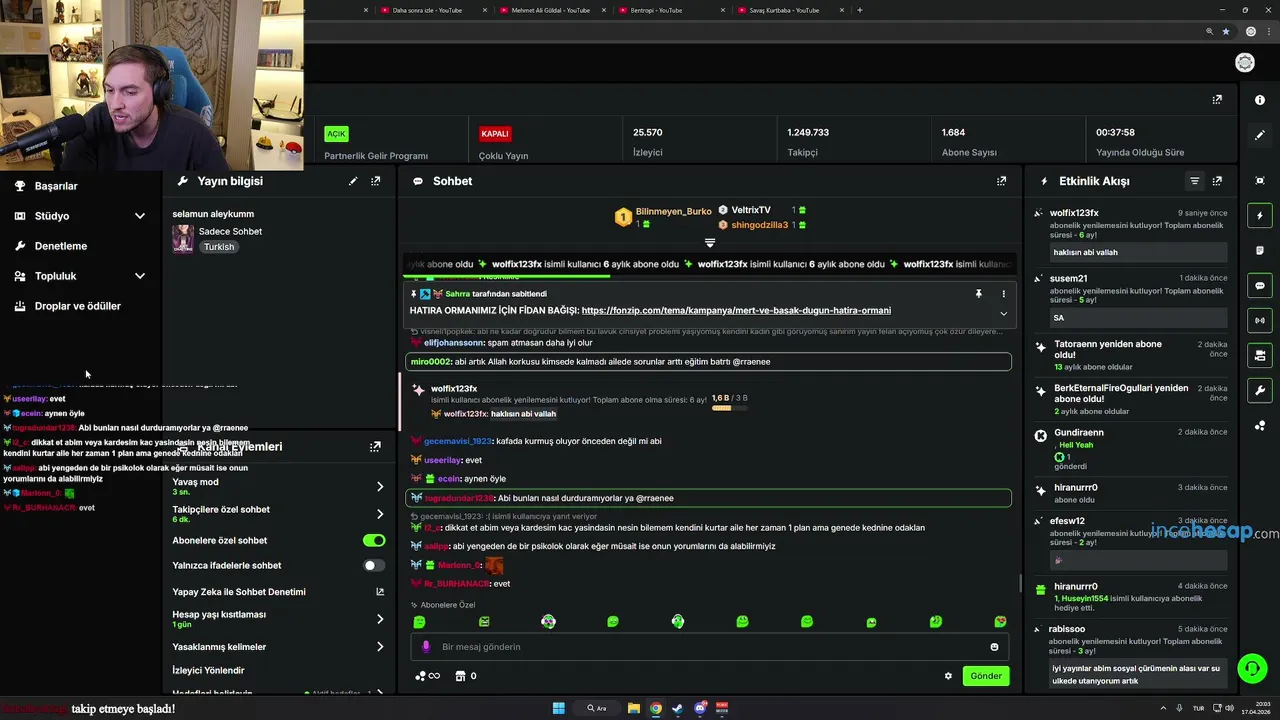Toggle the camera panel icon in right sidebar
This screenshot has height=720, width=1280.
pos(1260,355)
